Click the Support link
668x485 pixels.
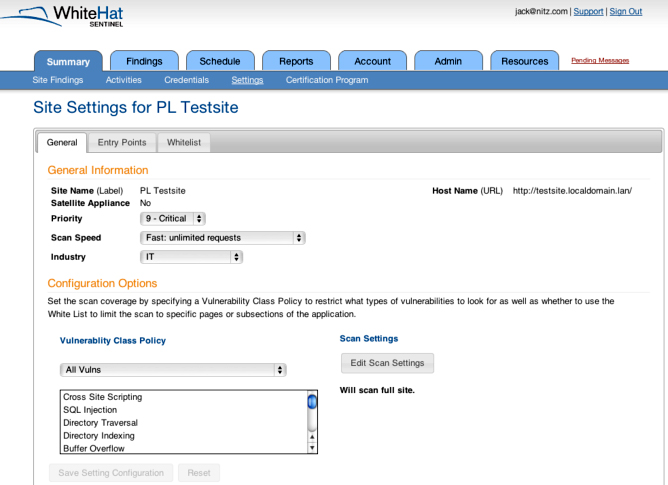point(588,12)
